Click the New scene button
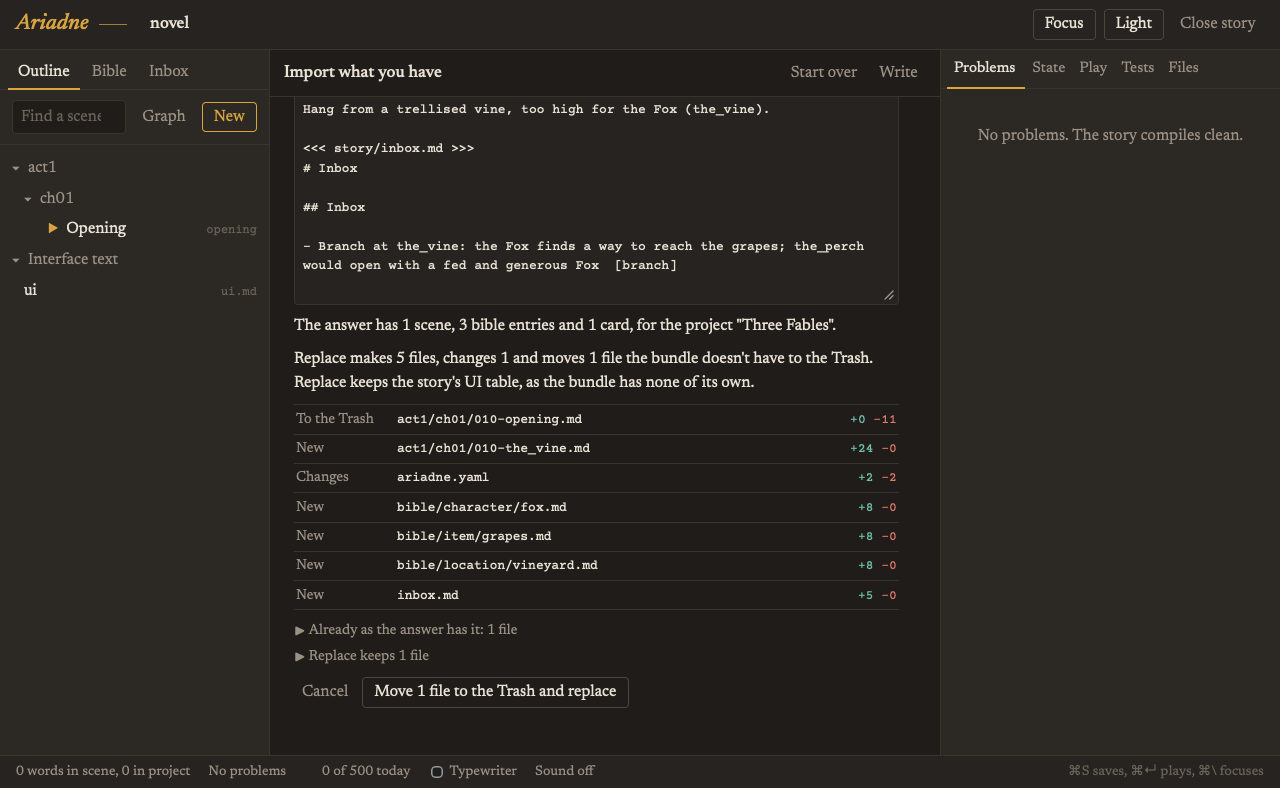1280x788 pixels. 229,116
